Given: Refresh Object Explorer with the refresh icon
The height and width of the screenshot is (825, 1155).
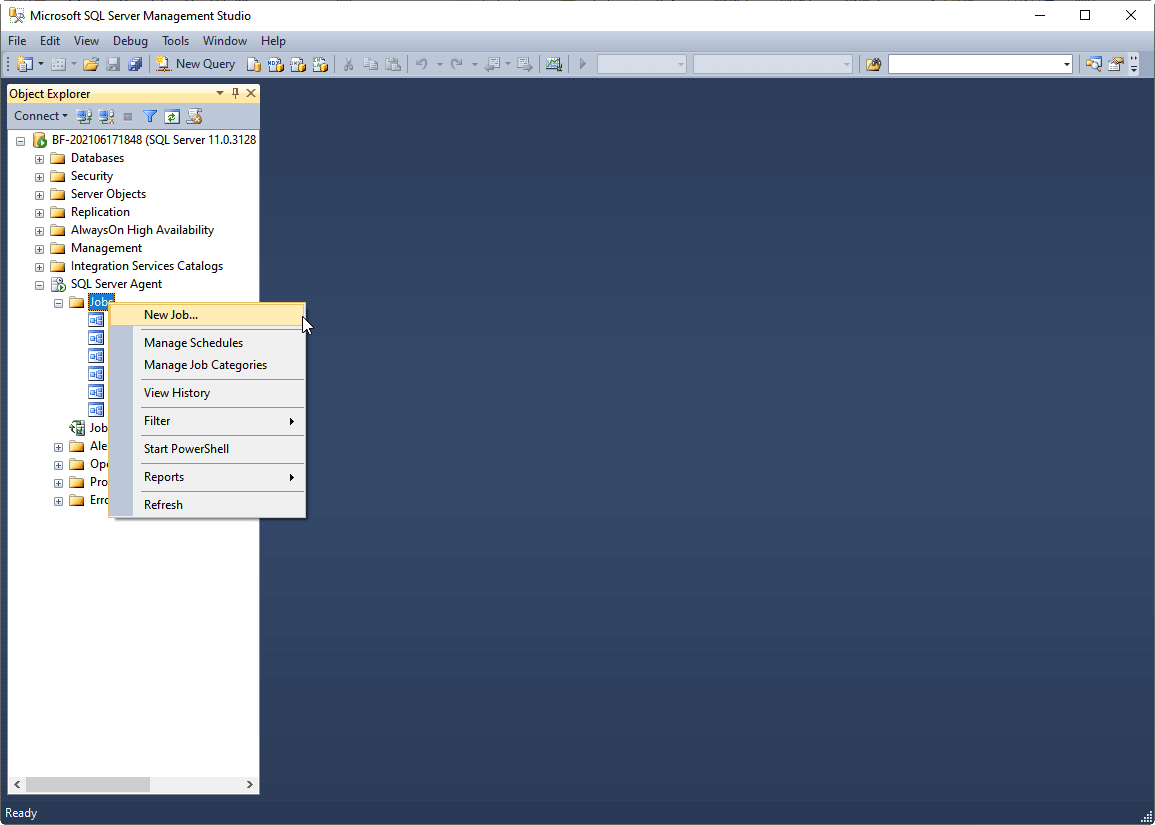Looking at the screenshot, I should pyautogui.click(x=172, y=116).
